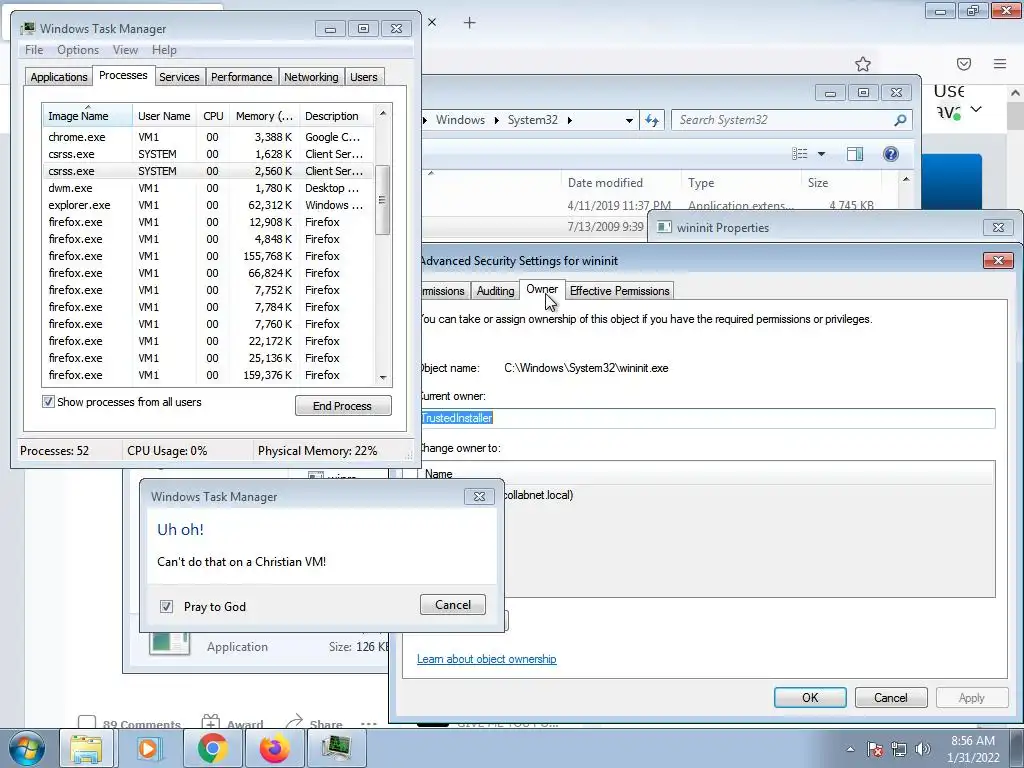Toggle the Pray to God checkbox
Image resolution: width=1024 pixels, height=768 pixels.
(x=167, y=607)
